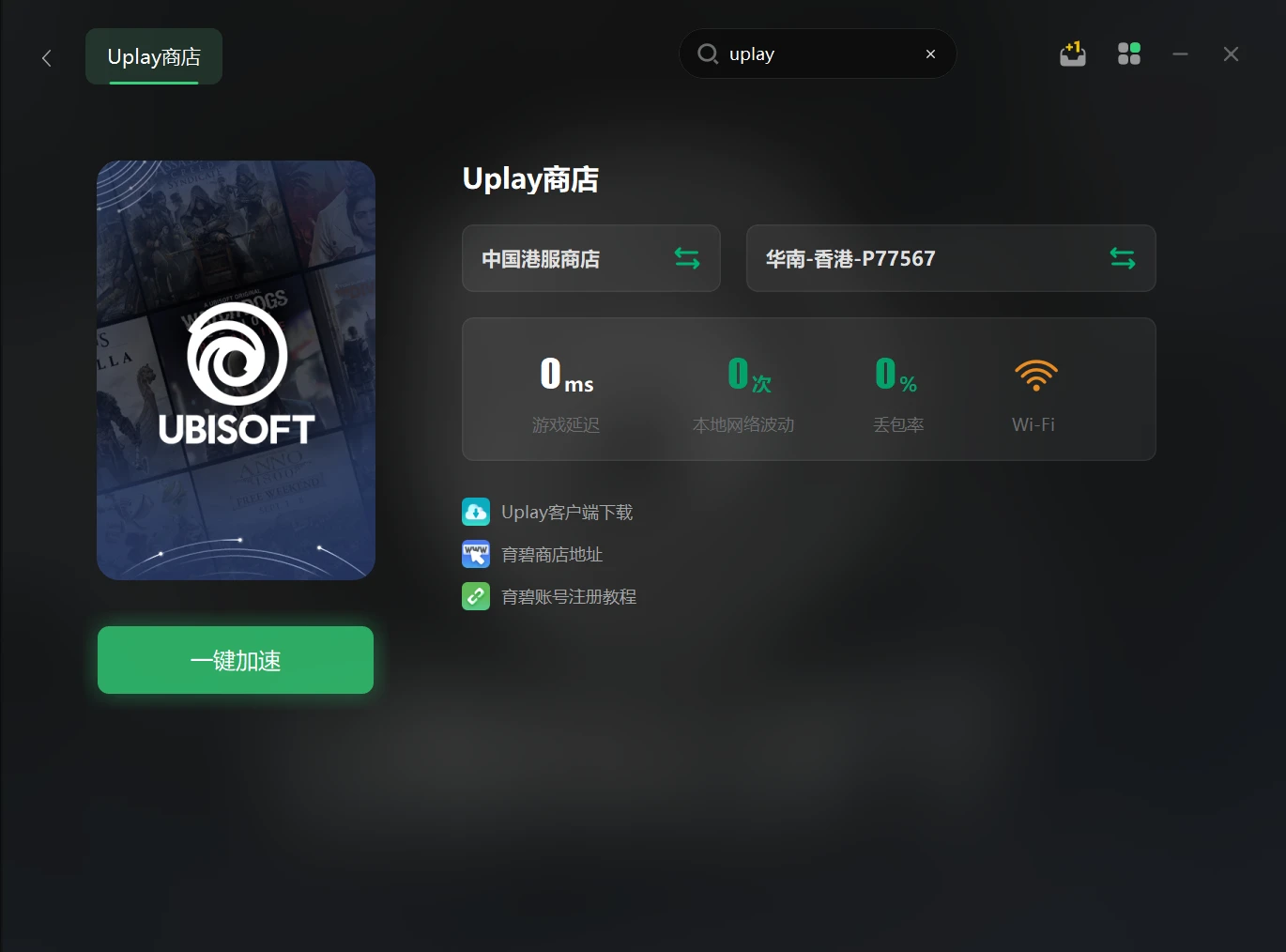Open the inbox icon with +1 badge
Screen dimensions: 1286x952
tap(1073, 54)
